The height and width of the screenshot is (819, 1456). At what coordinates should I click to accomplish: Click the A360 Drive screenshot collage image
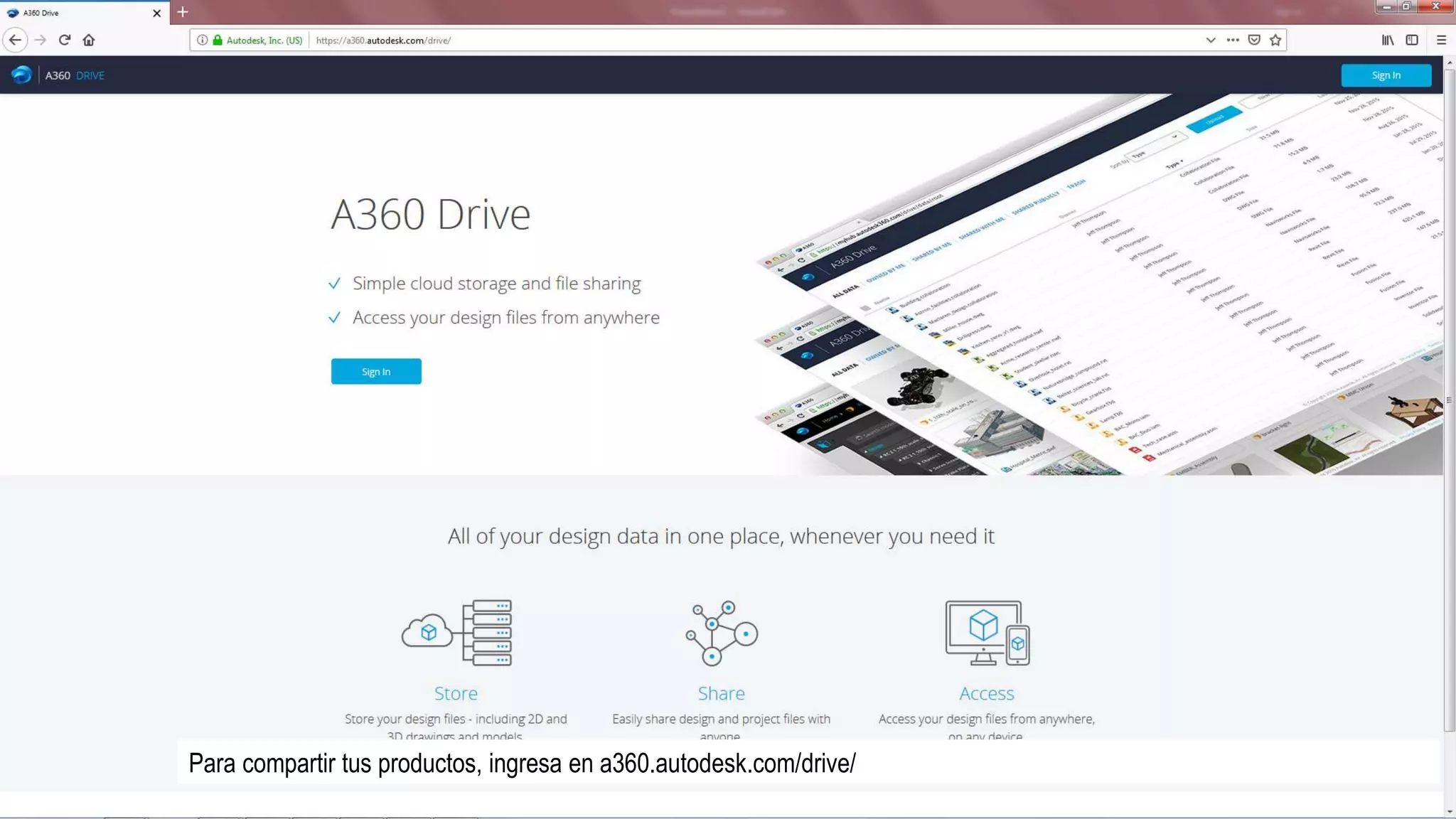1098,284
